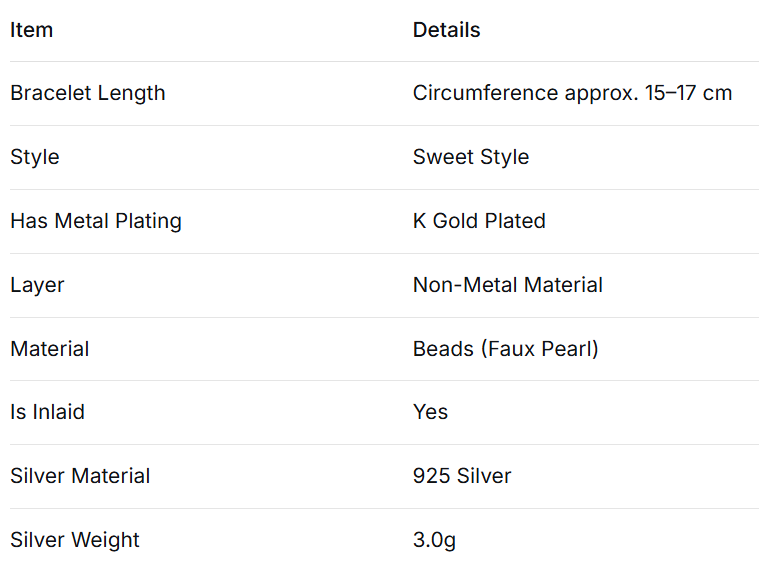
Task: Click the '925 Silver' value
Action: pyautogui.click(x=461, y=476)
